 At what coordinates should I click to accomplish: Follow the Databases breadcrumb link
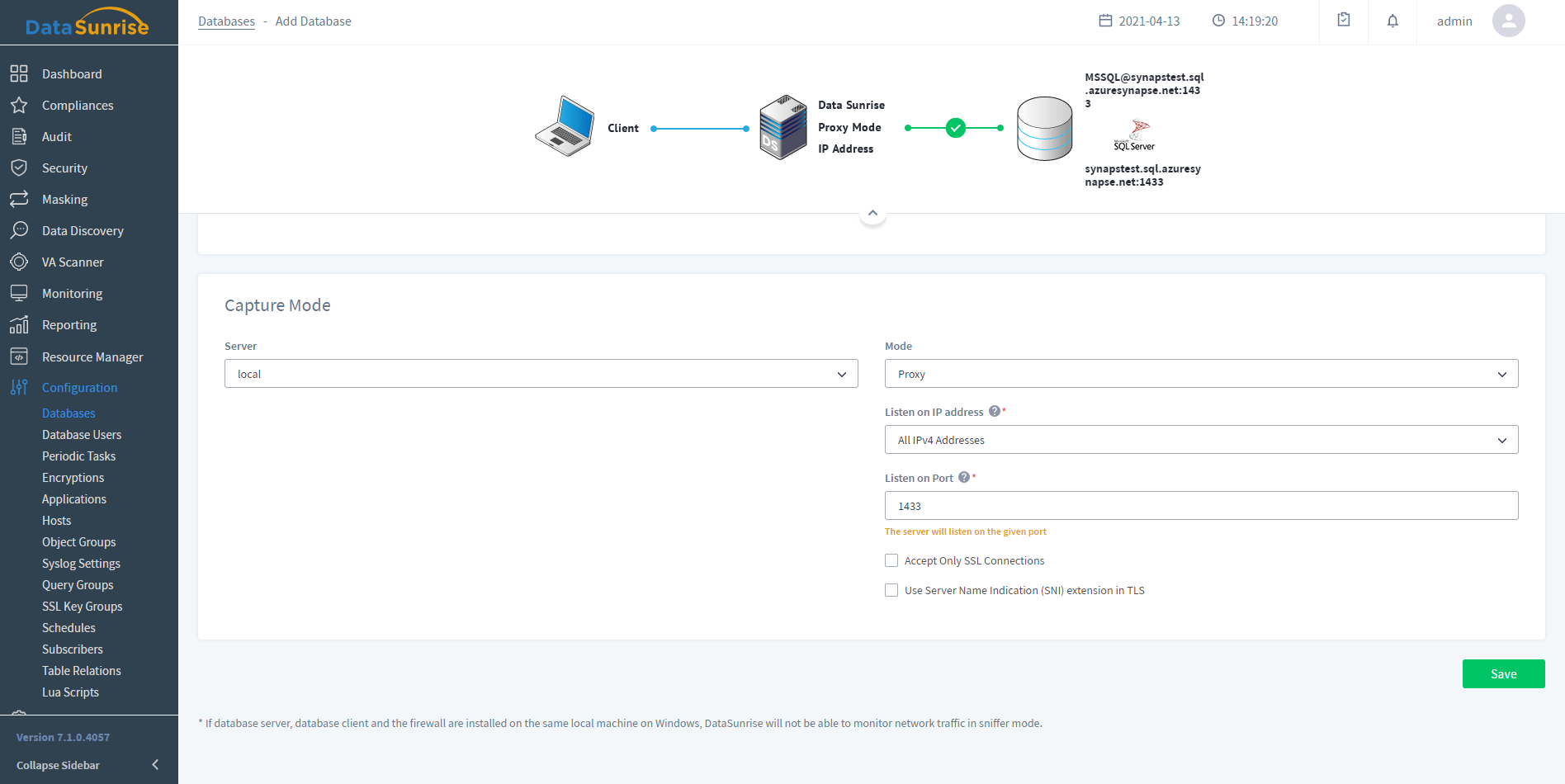(x=226, y=21)
